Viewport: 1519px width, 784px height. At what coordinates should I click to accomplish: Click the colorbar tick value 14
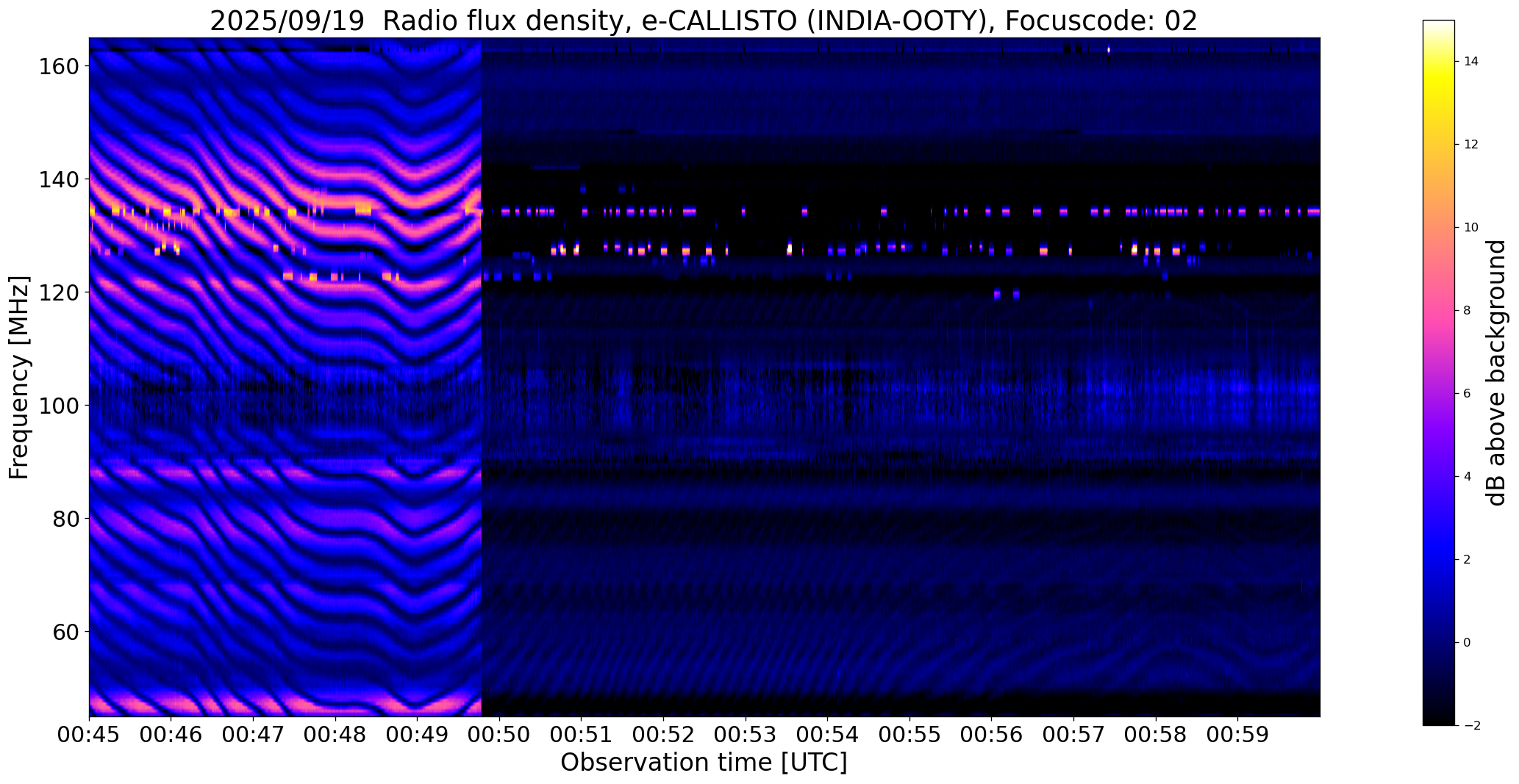tap(1471, 62)
